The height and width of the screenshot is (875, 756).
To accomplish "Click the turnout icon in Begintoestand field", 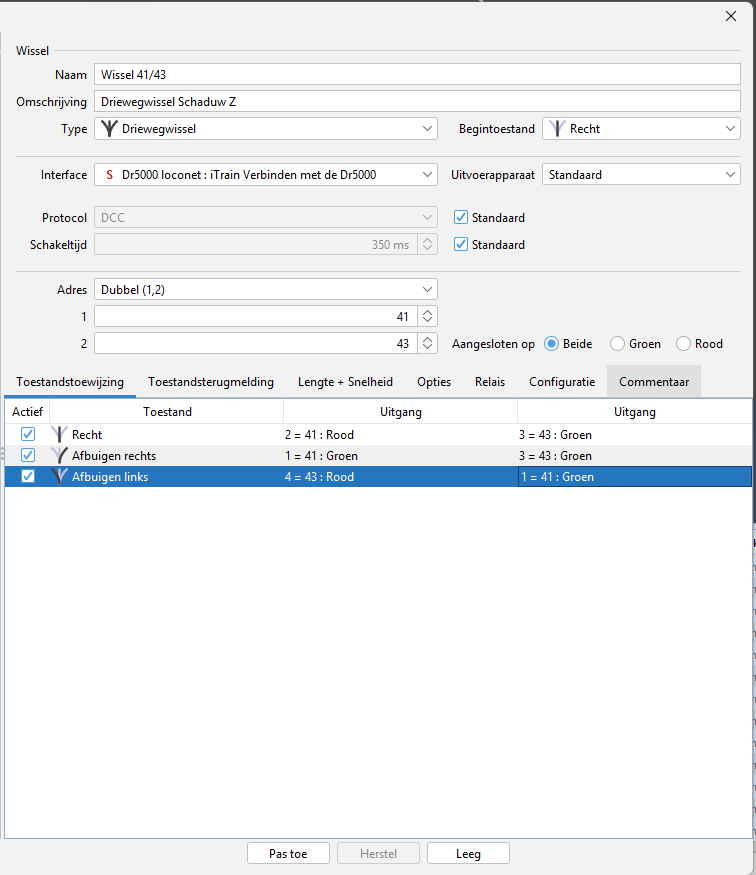I will coord(556,129).
